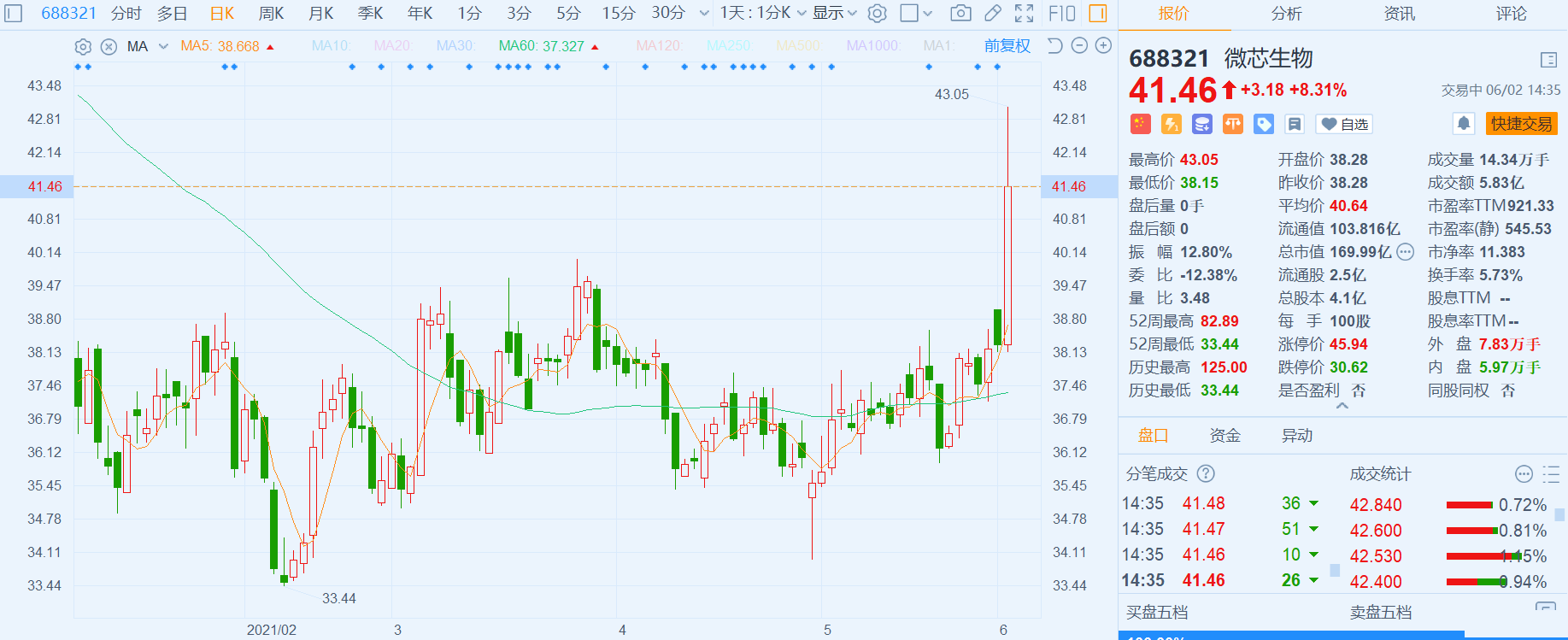Click the circled ellipsis beside 总市值
Screen dimensions: 1568x640
(x=1405, y=252)
